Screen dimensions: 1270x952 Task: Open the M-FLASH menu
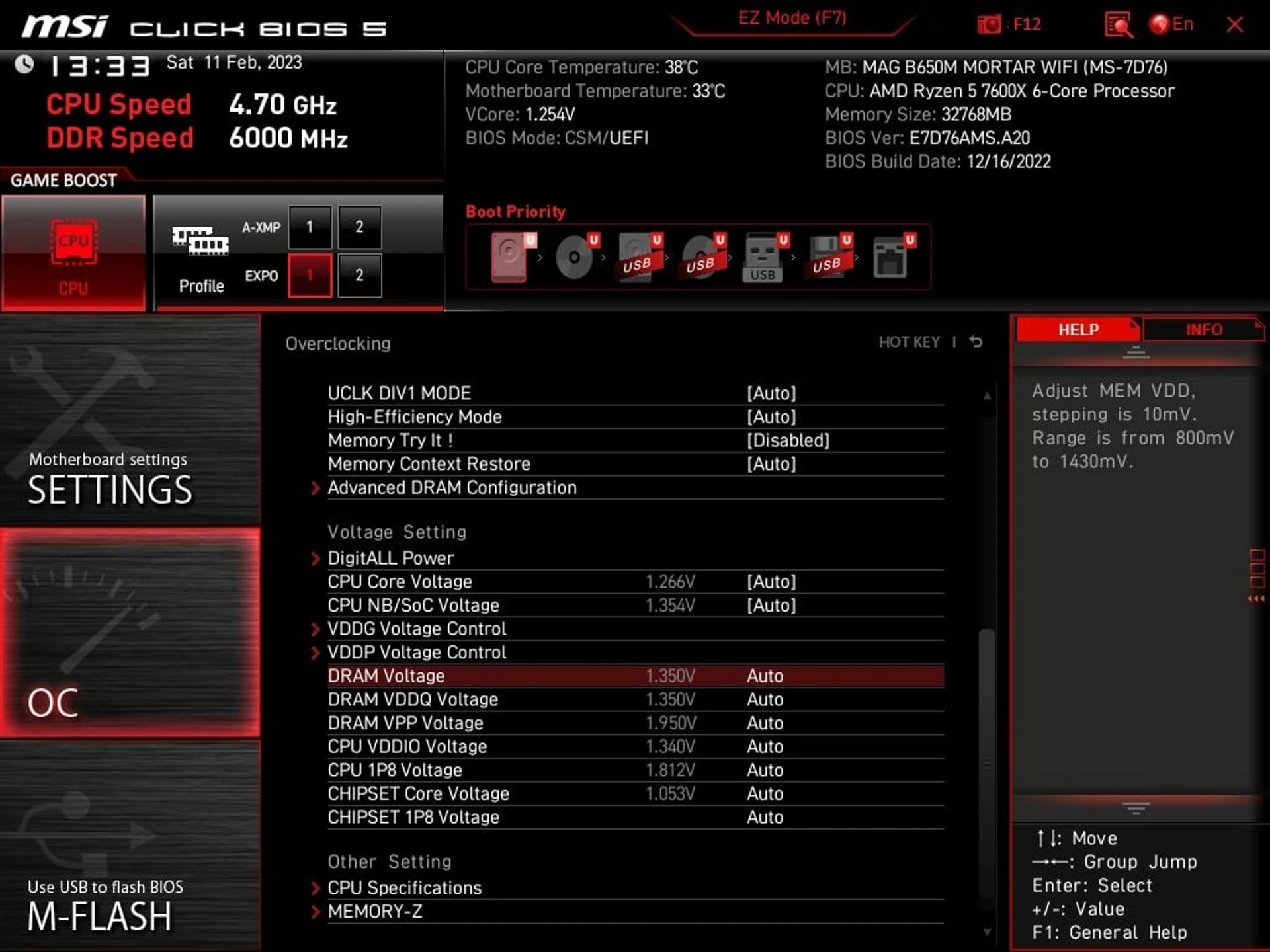[130, 846]
